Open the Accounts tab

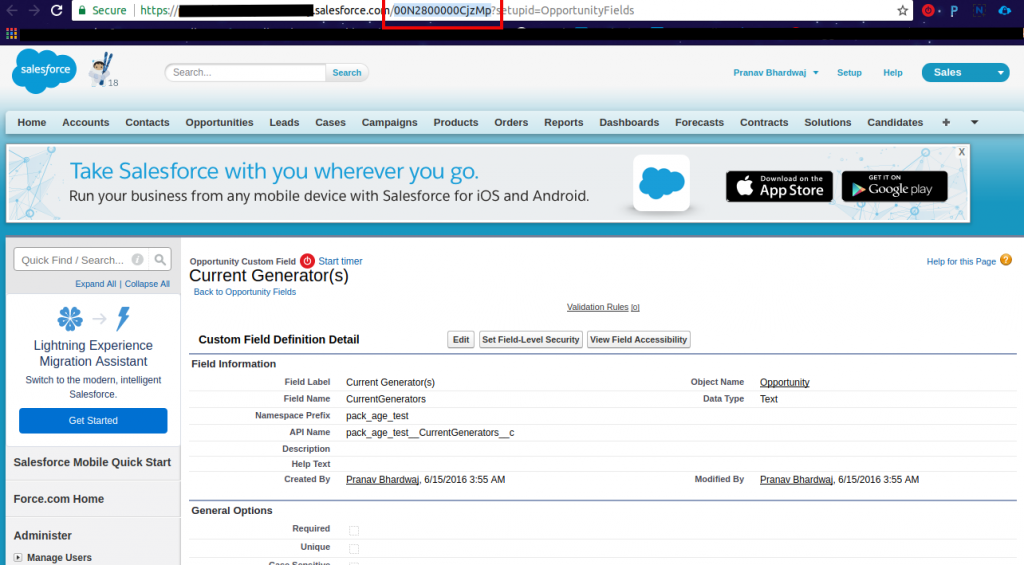point(86,122)
